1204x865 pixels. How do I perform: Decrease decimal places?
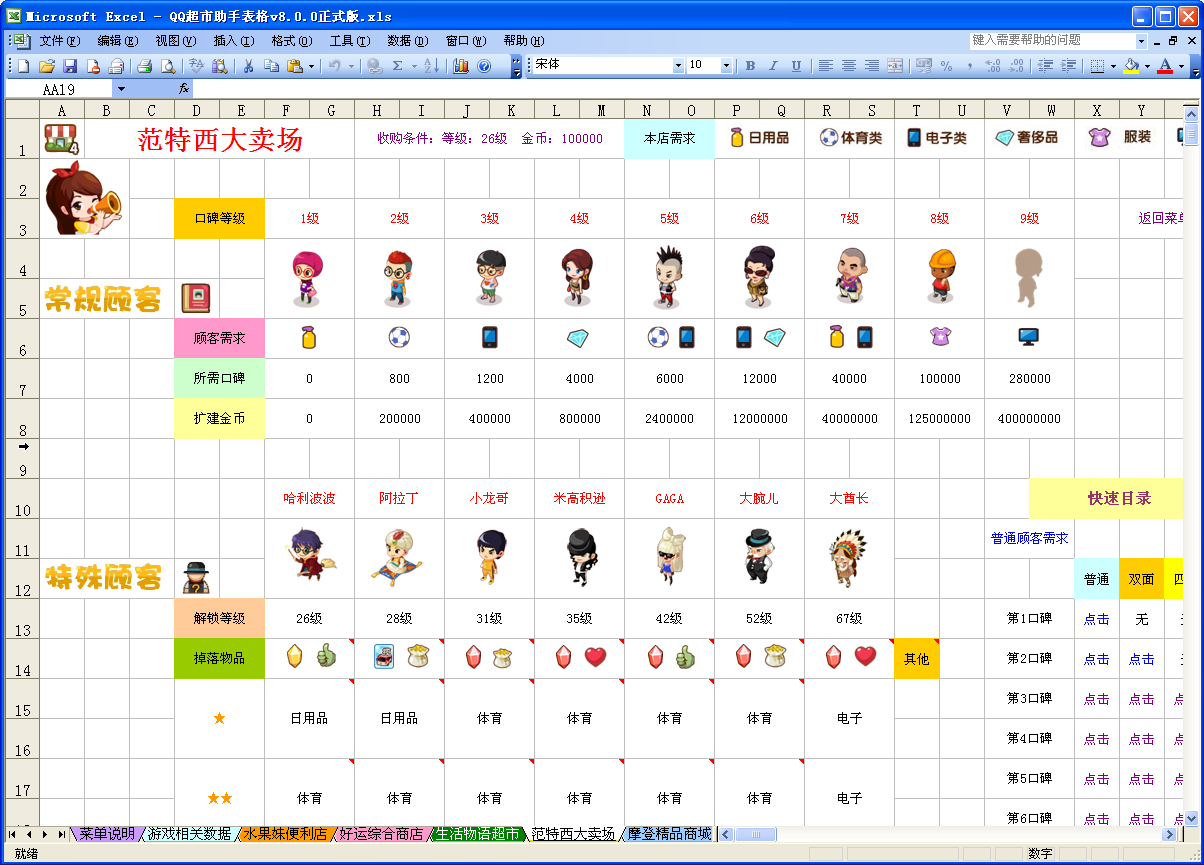click(1016, 66)
